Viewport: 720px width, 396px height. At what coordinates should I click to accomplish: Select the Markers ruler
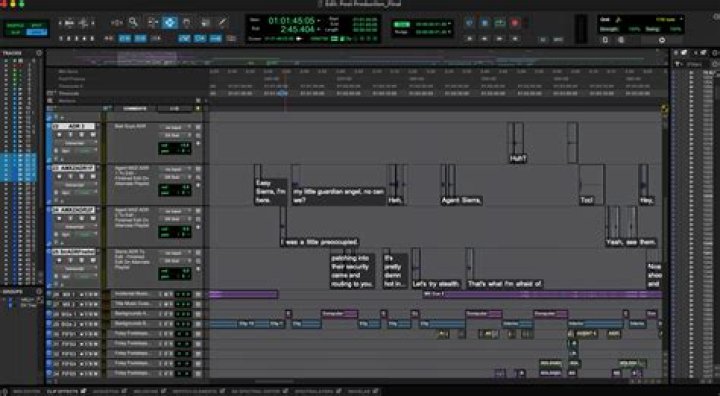[x=68, y=101]
